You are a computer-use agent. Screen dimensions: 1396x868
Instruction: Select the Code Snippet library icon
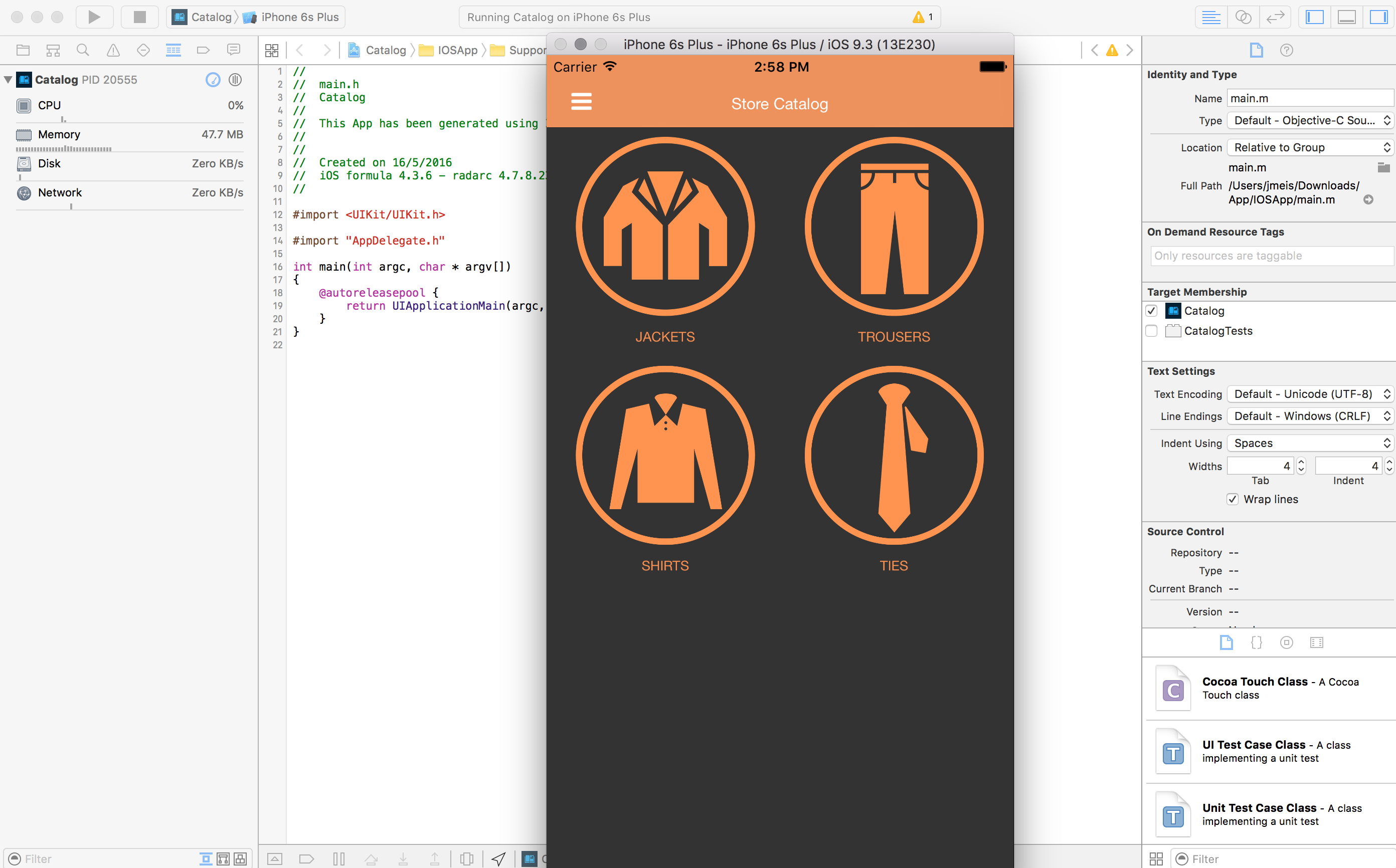(1256, 642)
